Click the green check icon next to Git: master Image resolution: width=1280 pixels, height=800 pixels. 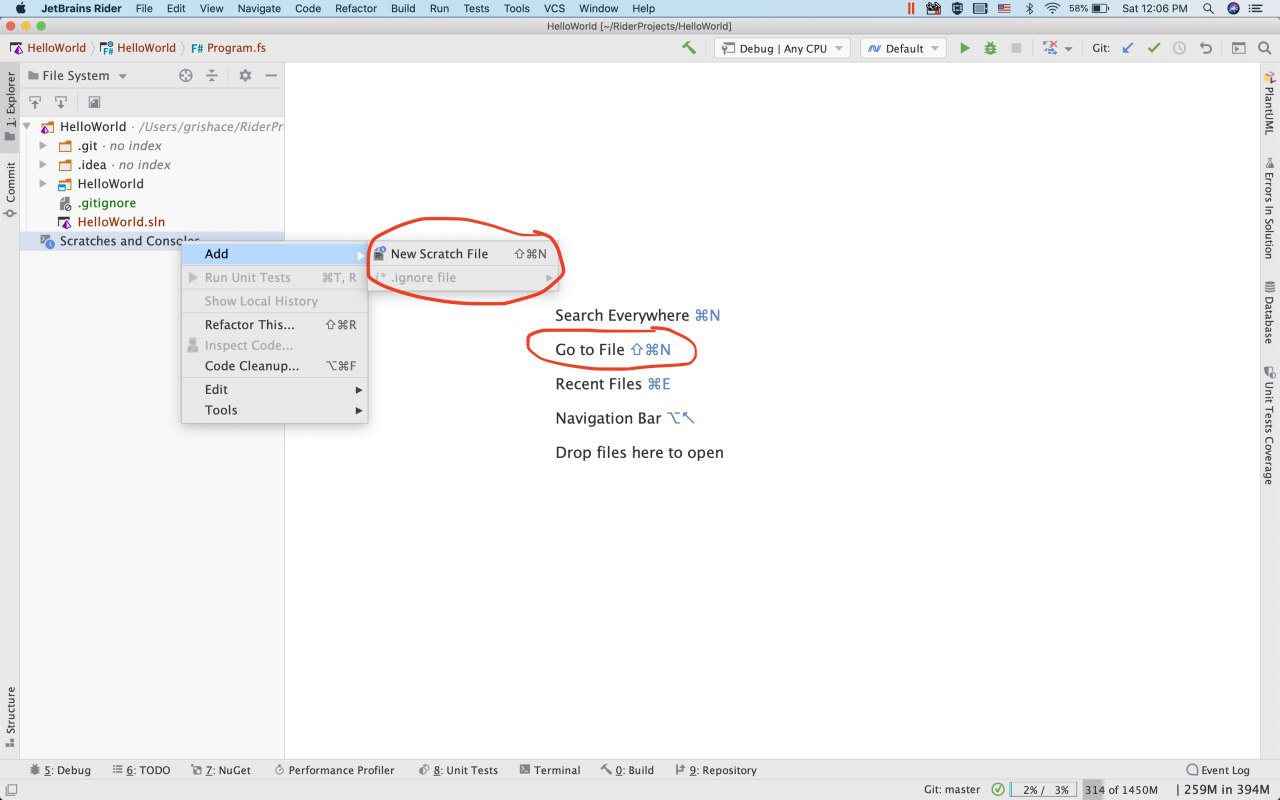998,789
